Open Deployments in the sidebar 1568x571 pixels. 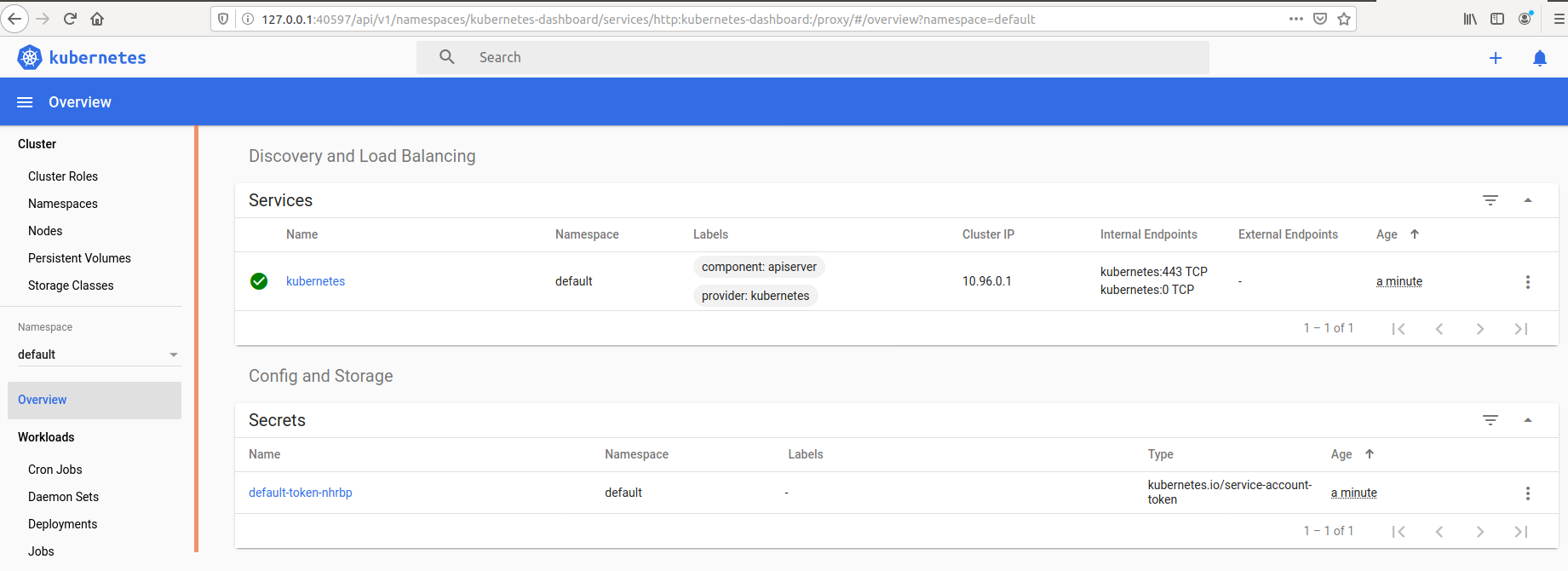pyautogui.click(x=62, y=524)
